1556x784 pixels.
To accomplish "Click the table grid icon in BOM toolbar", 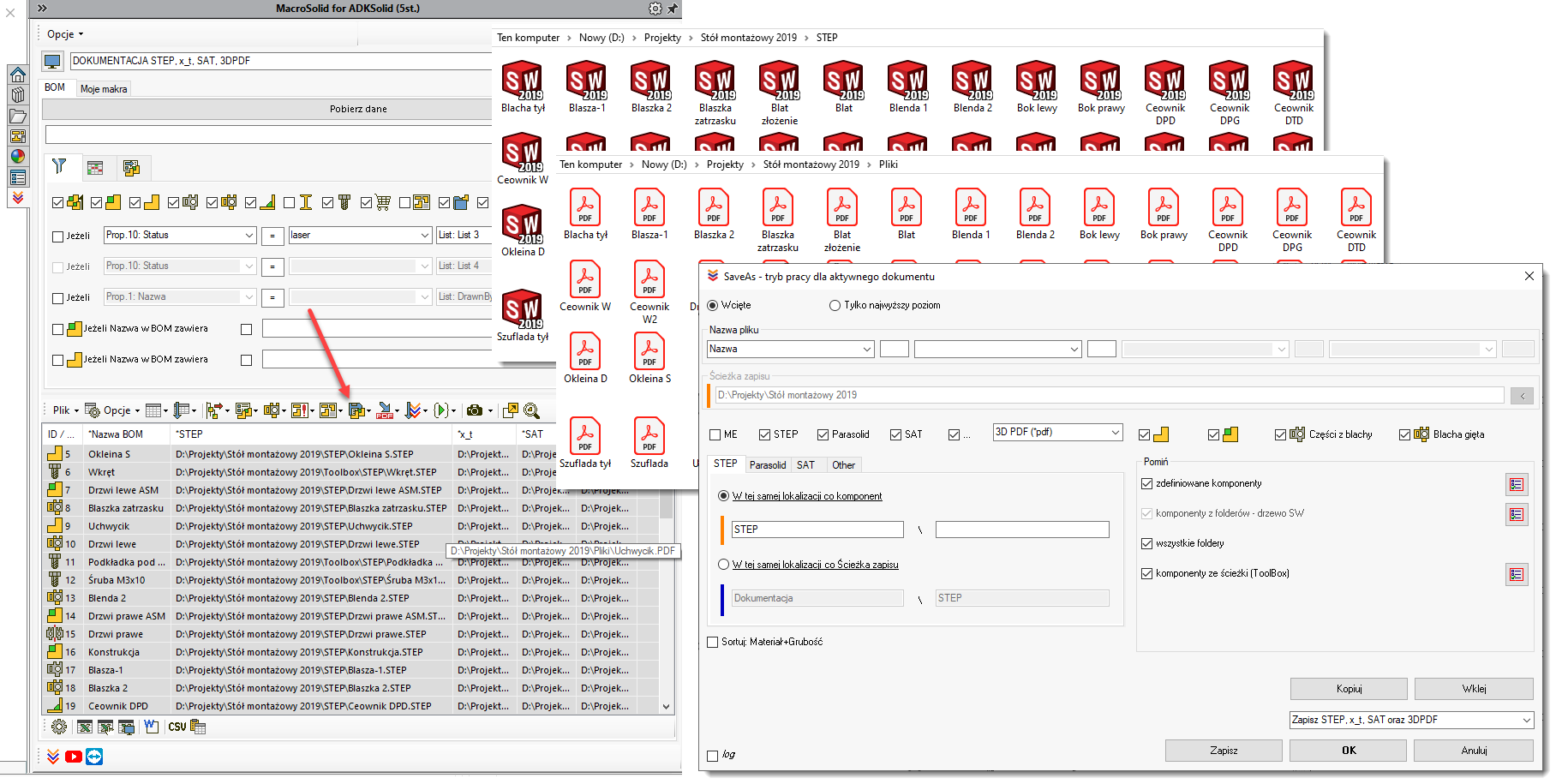I will (x=153, y=410).
